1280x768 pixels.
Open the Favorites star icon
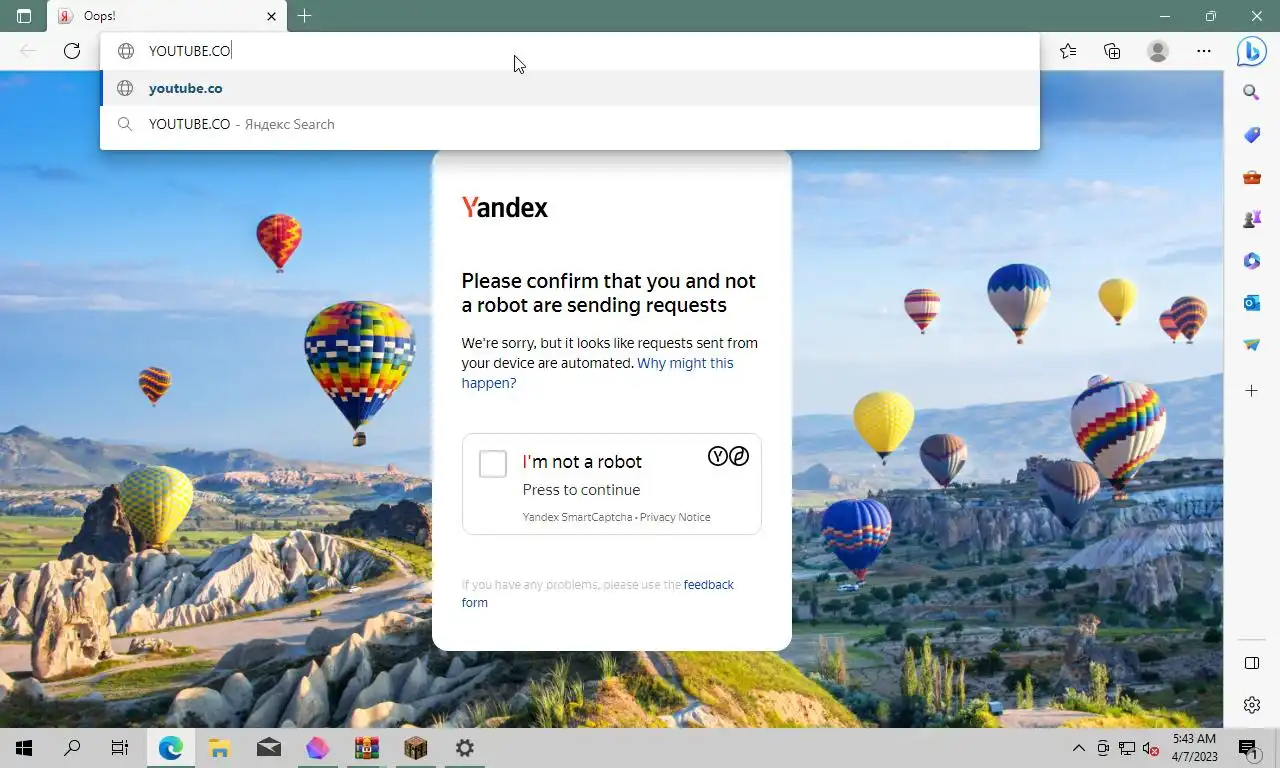1068,51
